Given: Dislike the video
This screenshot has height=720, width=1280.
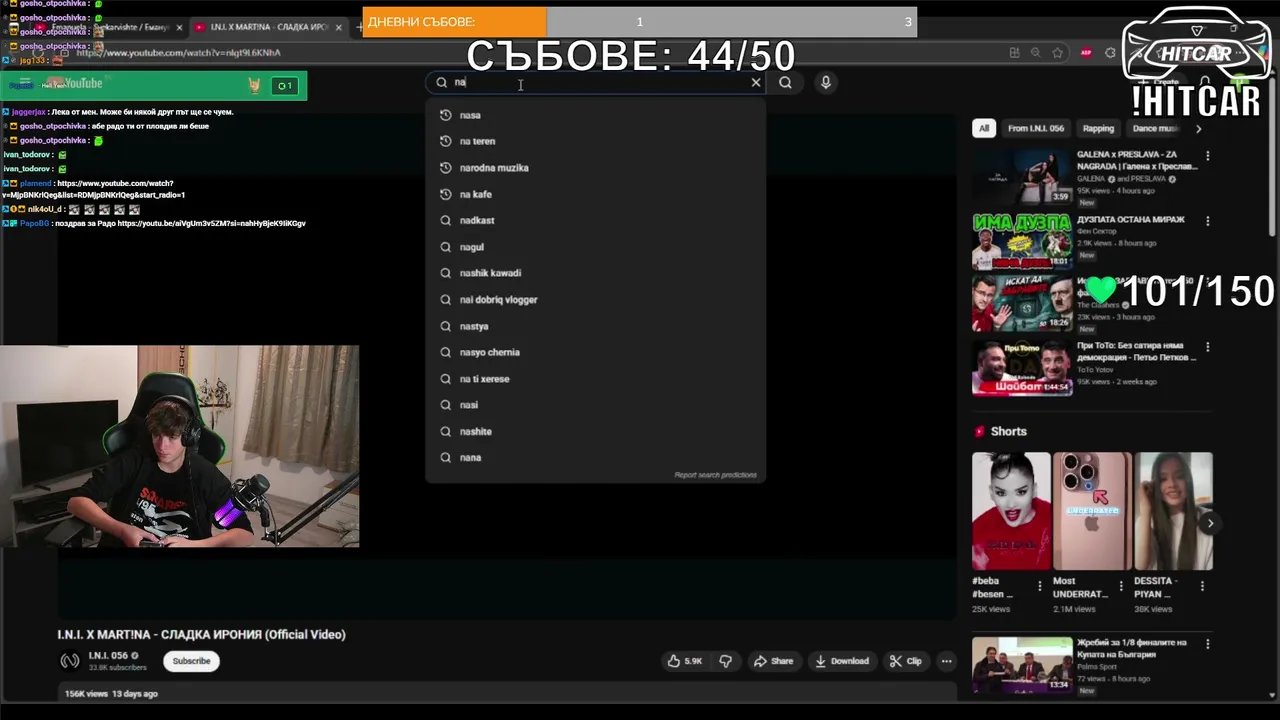Looking at the screenshot, I should coord(726,661).
